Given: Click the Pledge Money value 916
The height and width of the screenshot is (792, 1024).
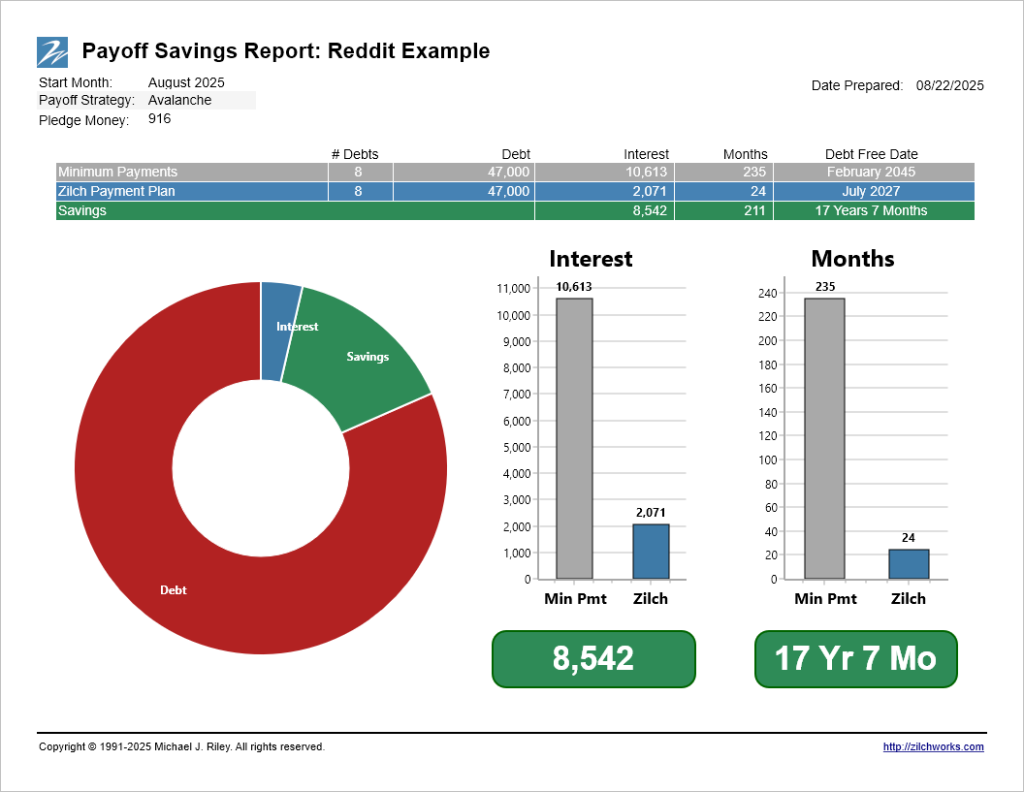Looking at the screenshot, I should [x=159, y=119].
